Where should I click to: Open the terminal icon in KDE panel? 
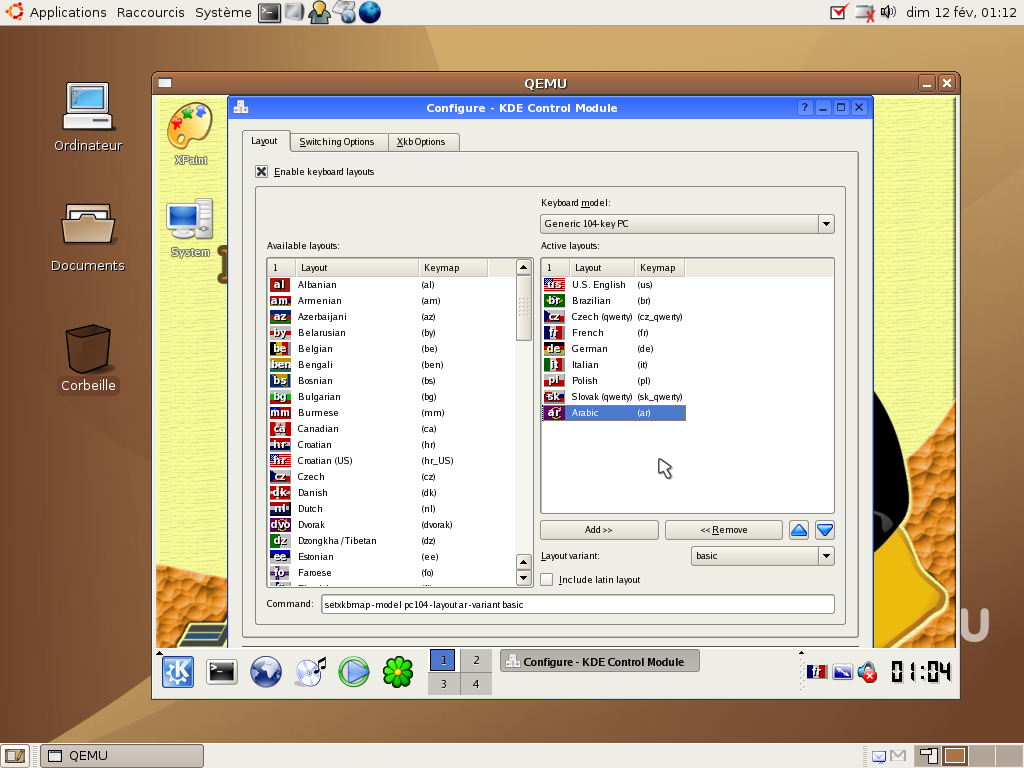222,672
